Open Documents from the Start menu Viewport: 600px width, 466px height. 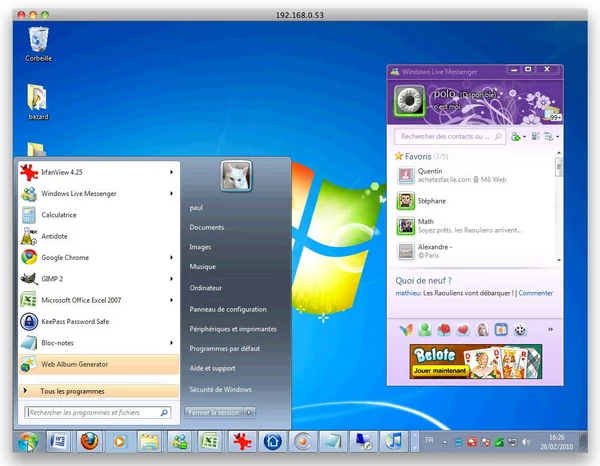207,227
